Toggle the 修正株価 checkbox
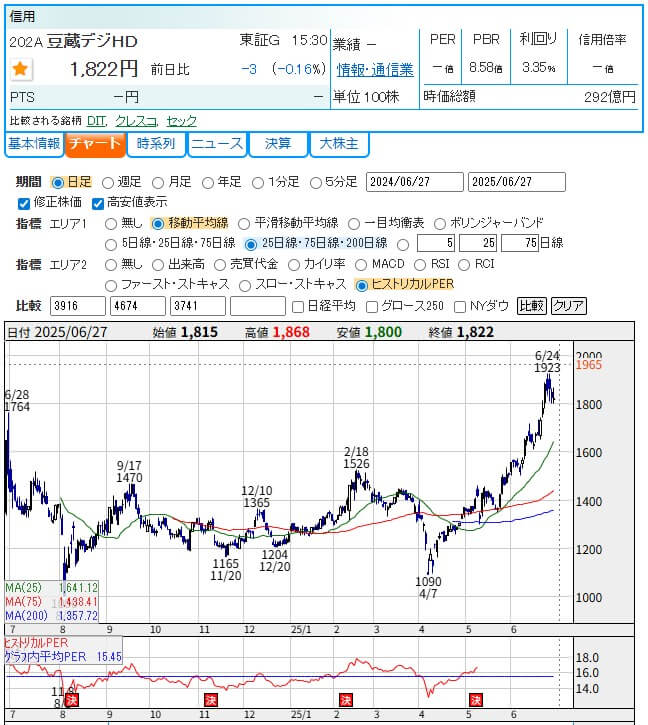The height and width of the screenshot is (725, 648). tap(23, 203)
